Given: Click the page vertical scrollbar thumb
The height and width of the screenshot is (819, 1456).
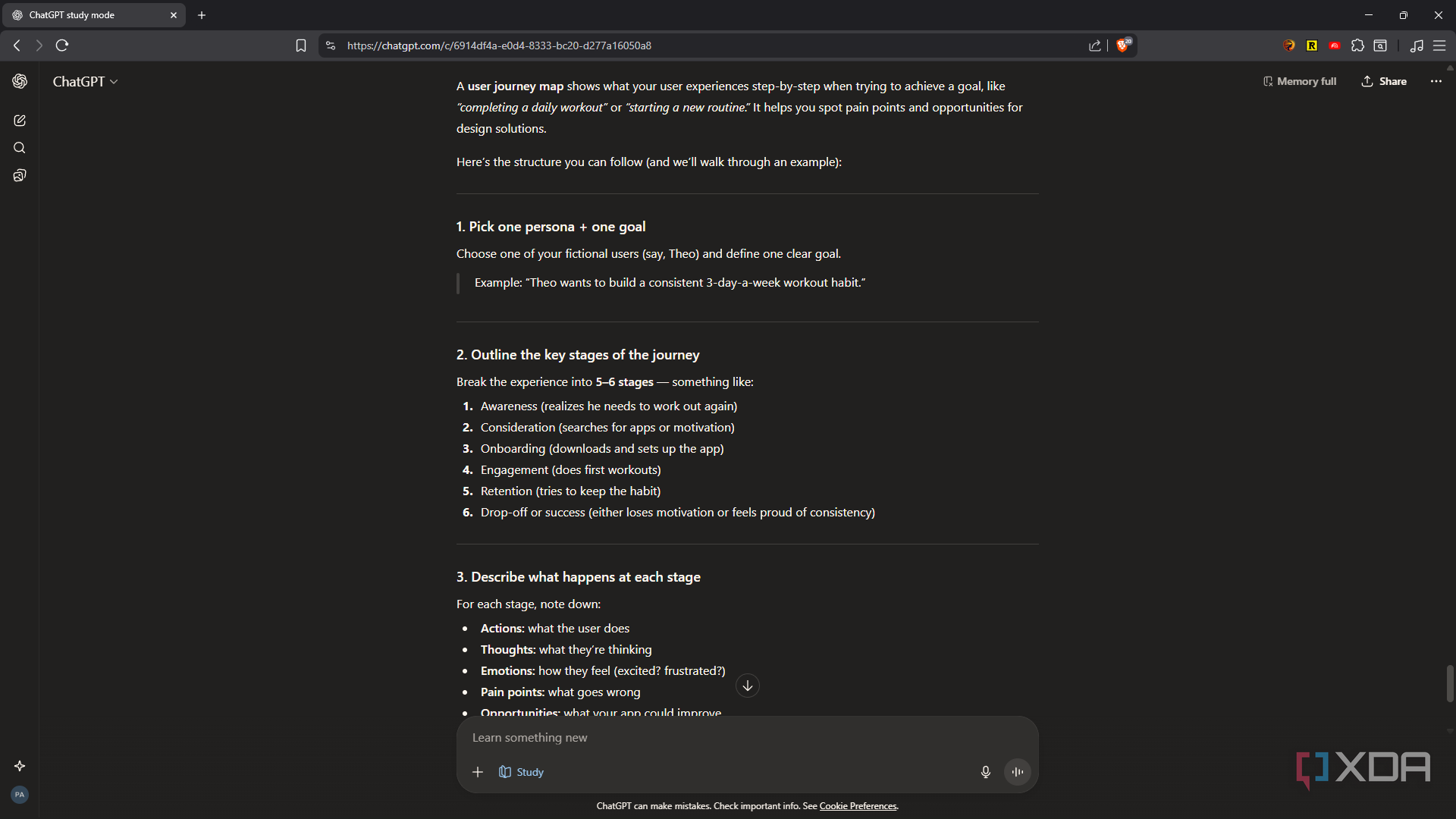Looking at the screenshot, I should [1450, 683].
